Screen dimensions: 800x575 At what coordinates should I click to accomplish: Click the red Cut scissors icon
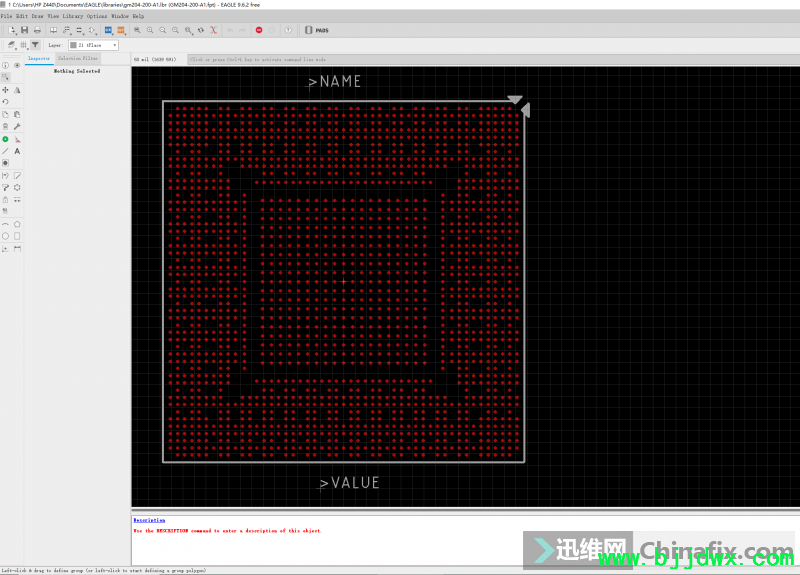coord(213,30)
